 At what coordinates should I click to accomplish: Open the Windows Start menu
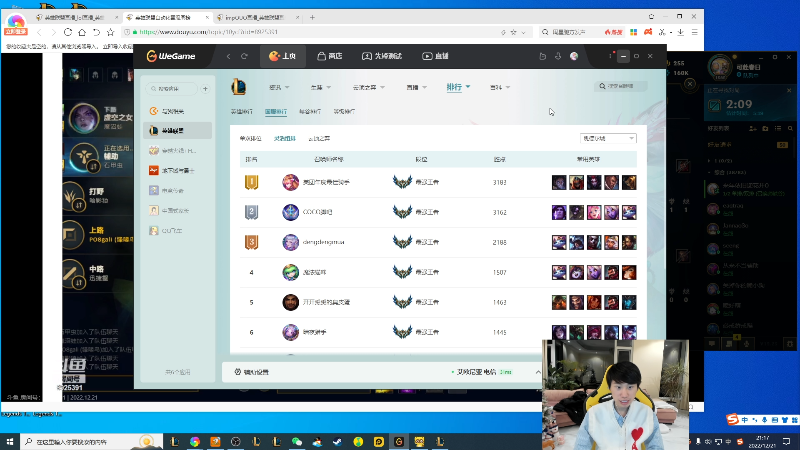[10, 441]
